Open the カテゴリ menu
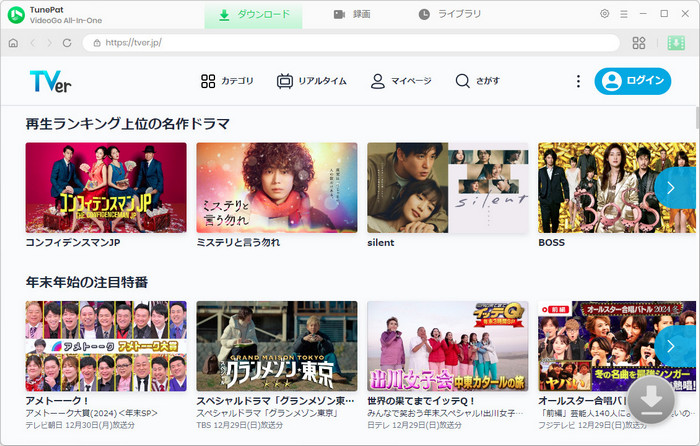This screenshot has height=446, width=700. click(x=227, y=81)
